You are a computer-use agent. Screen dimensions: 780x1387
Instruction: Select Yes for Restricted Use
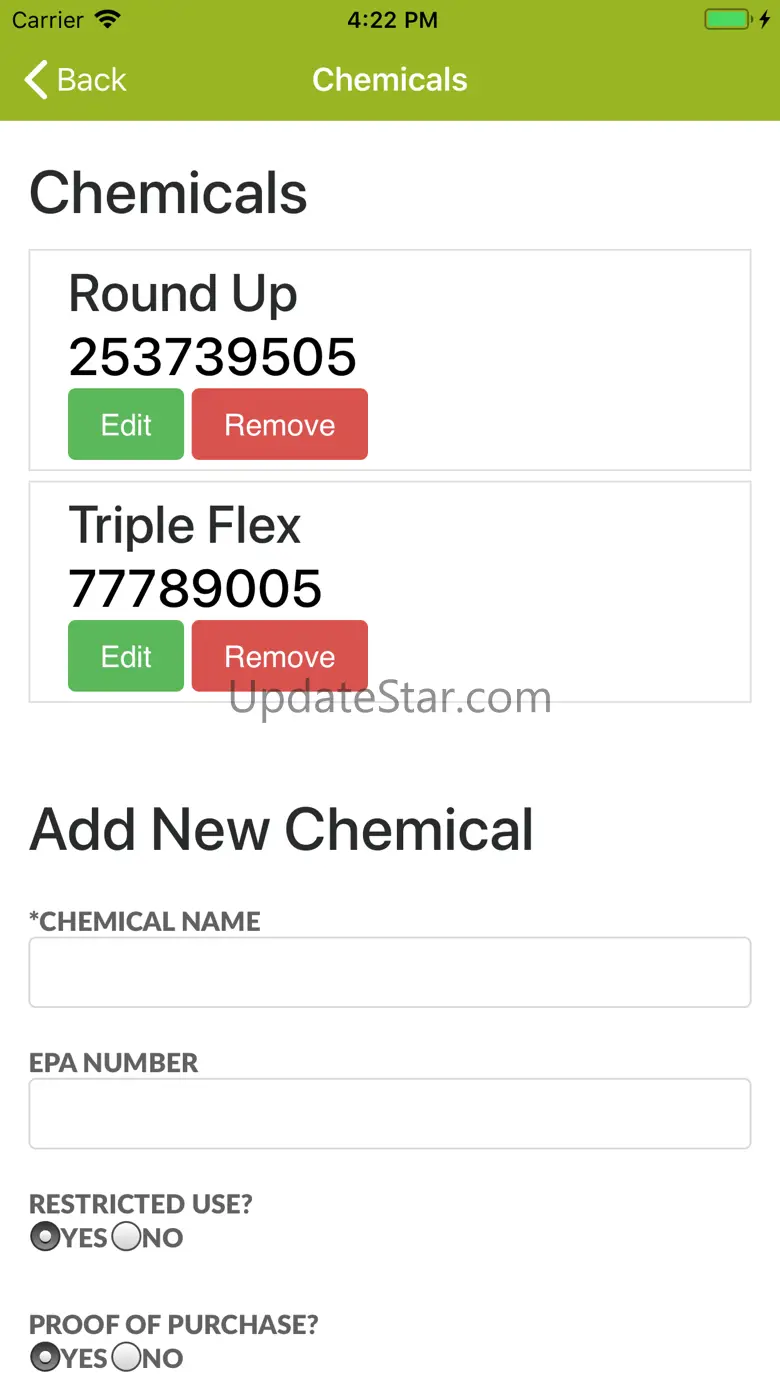45,1237
